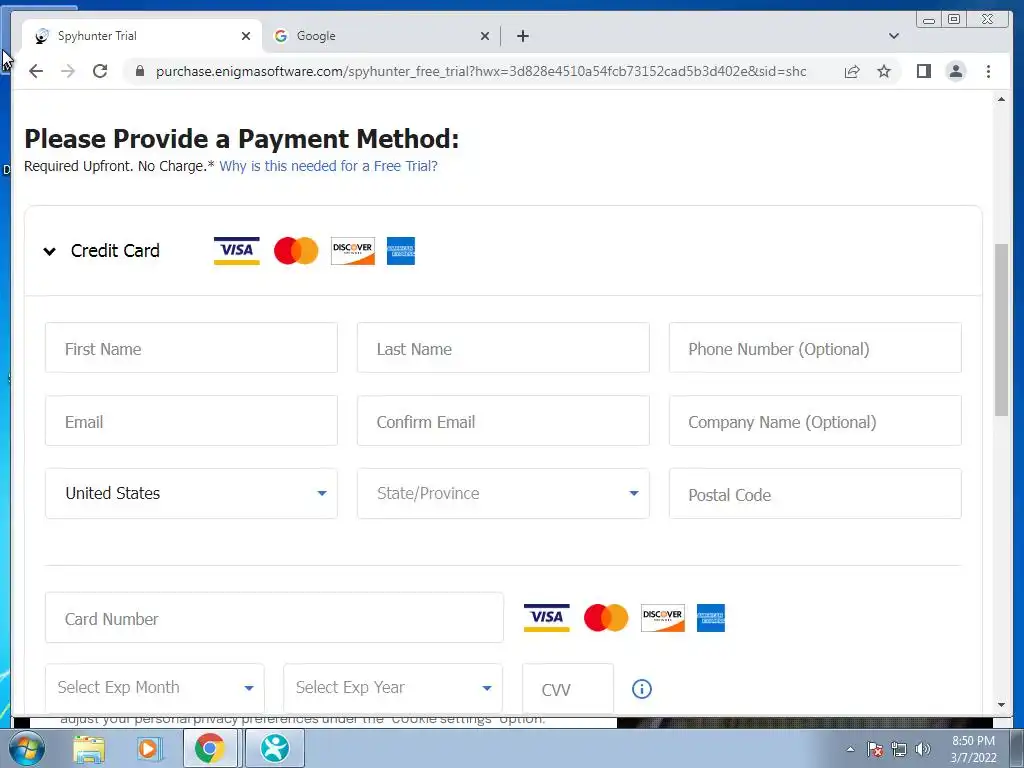
Task: Go back to the previous page
Action: (x=36, y=71)
